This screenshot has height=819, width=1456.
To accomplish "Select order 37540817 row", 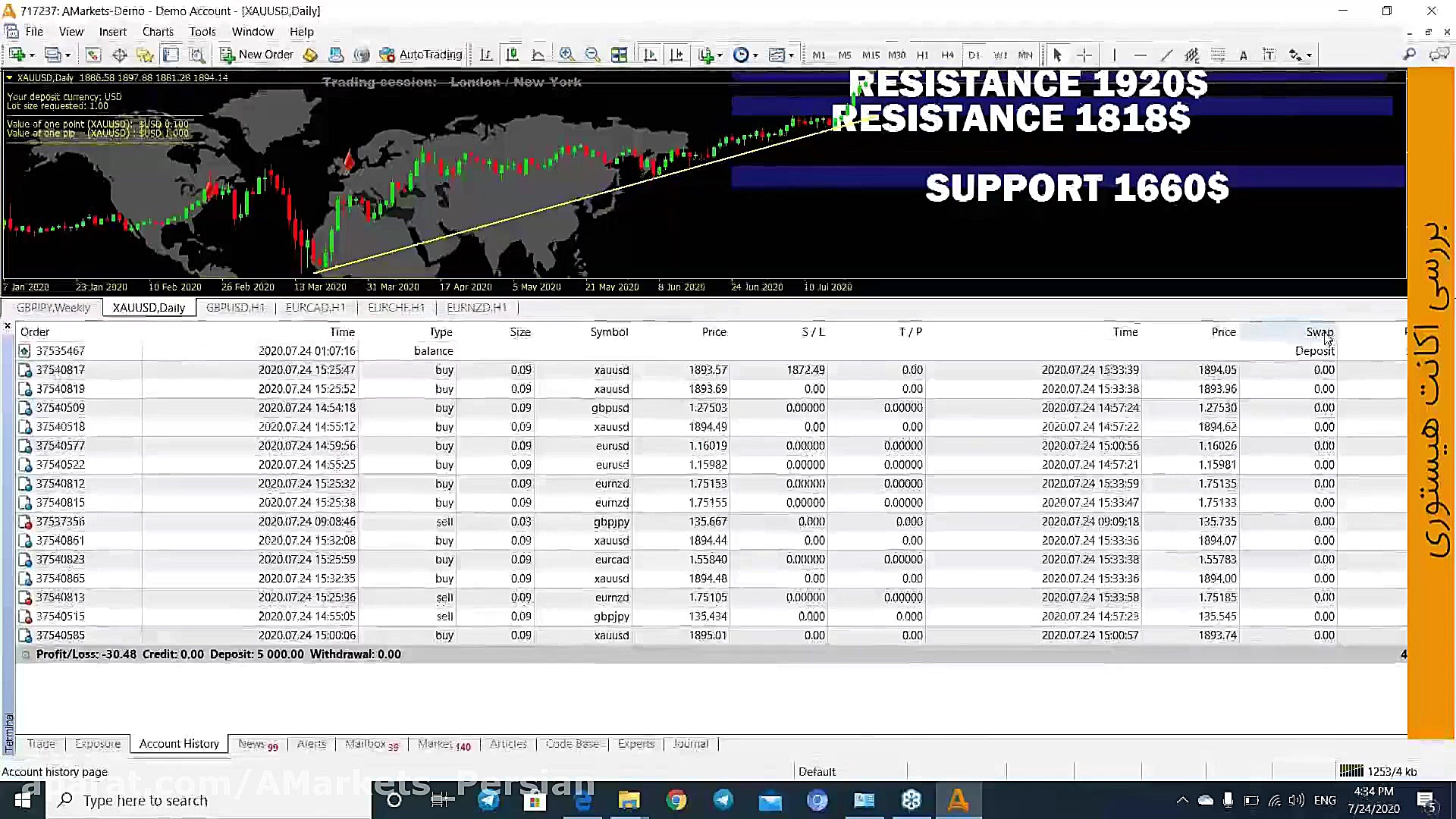I will point(61,370).
